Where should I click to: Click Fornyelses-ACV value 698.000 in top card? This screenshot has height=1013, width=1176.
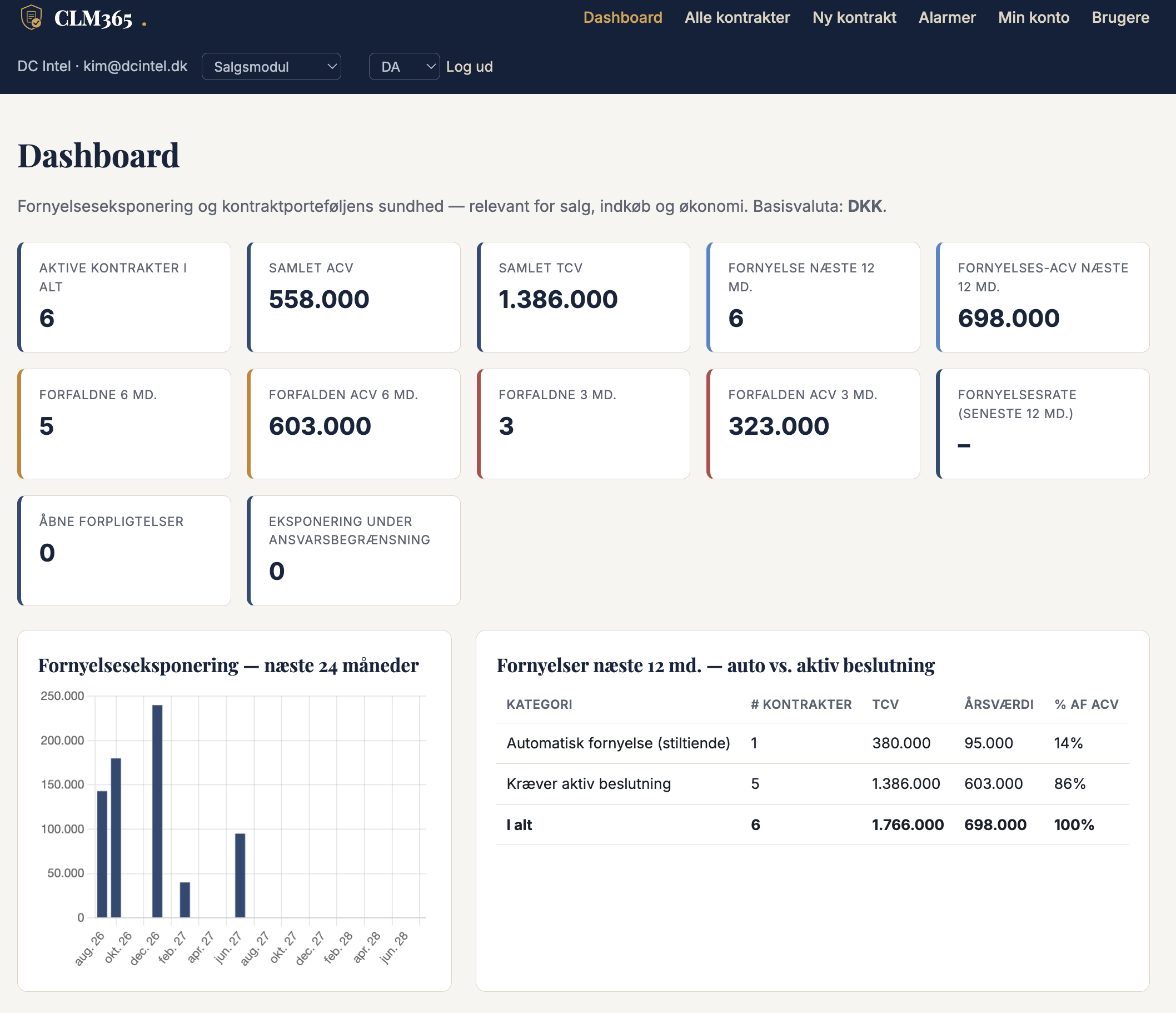click(1009, 318)
